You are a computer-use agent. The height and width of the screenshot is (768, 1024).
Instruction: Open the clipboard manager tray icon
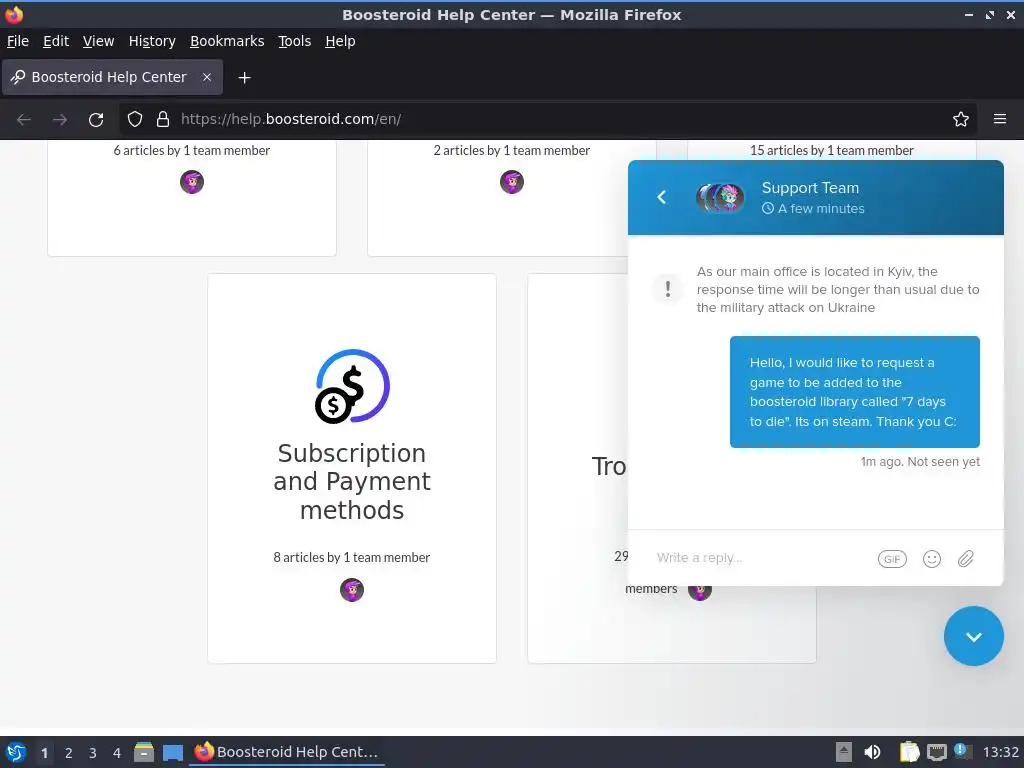(x=909, y=752)
